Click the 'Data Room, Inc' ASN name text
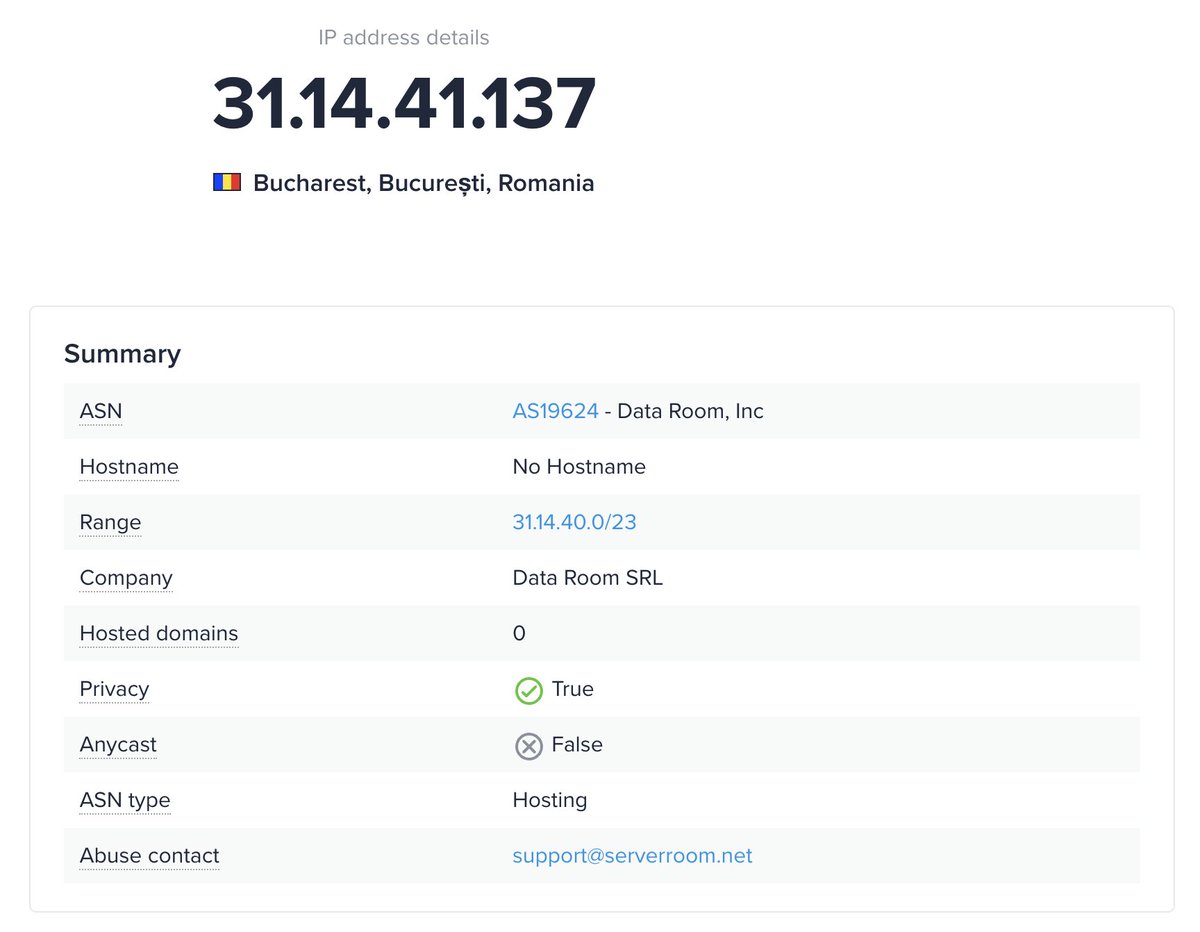 click(691, 412)
